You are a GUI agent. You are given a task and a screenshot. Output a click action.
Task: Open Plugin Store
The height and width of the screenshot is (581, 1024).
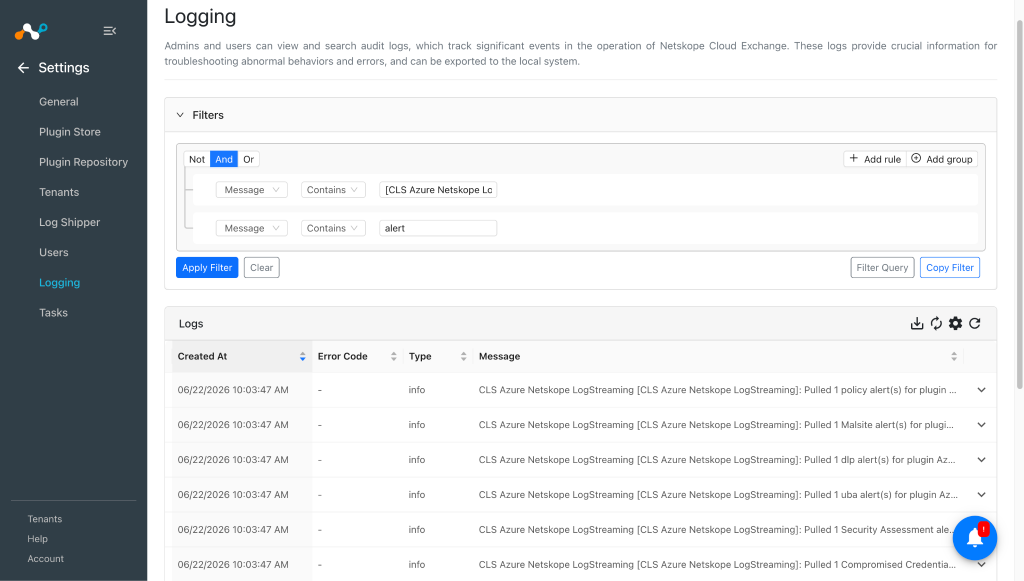pyautogui.click(x=70, y=132)
